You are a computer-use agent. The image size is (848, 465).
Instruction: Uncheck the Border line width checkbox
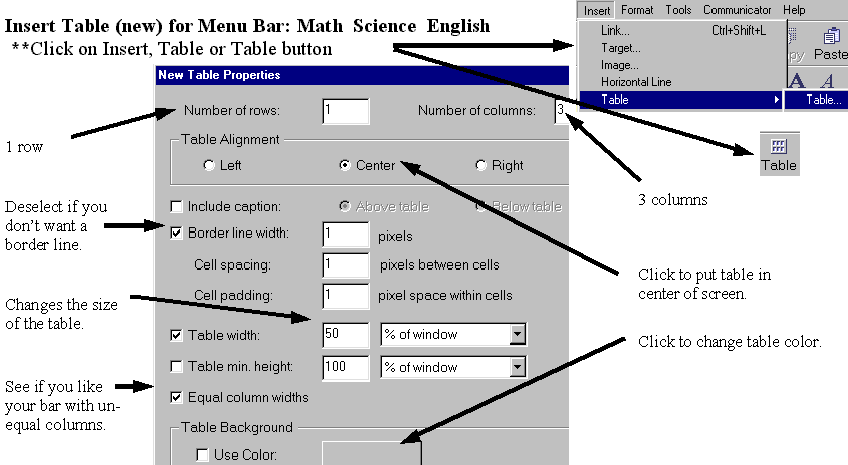tap(177, 234)
